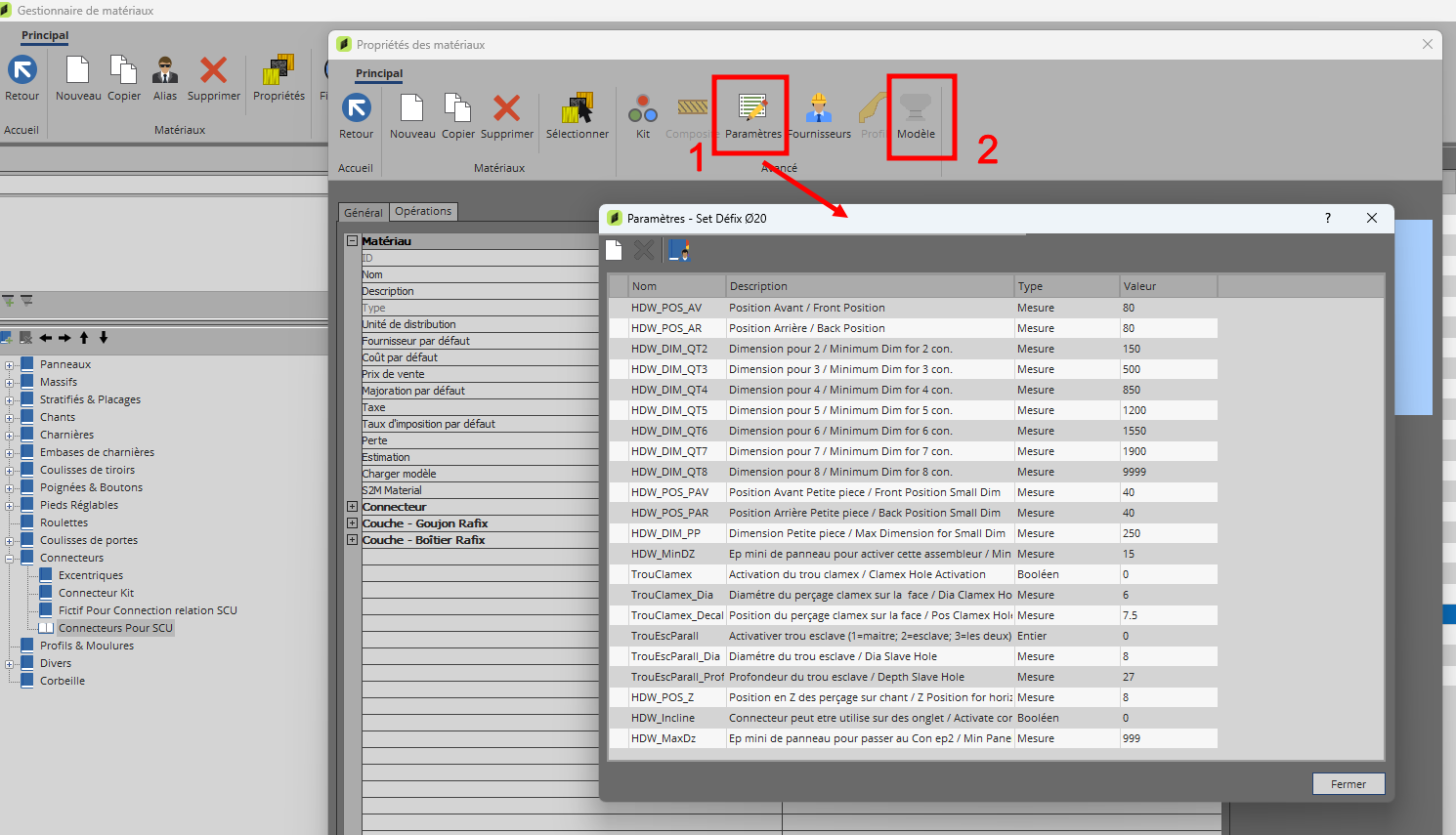The height and width of the screenshot is (835, 1456).
Task: Expand the Charnières tree node
Action: [x=10, y=436]
